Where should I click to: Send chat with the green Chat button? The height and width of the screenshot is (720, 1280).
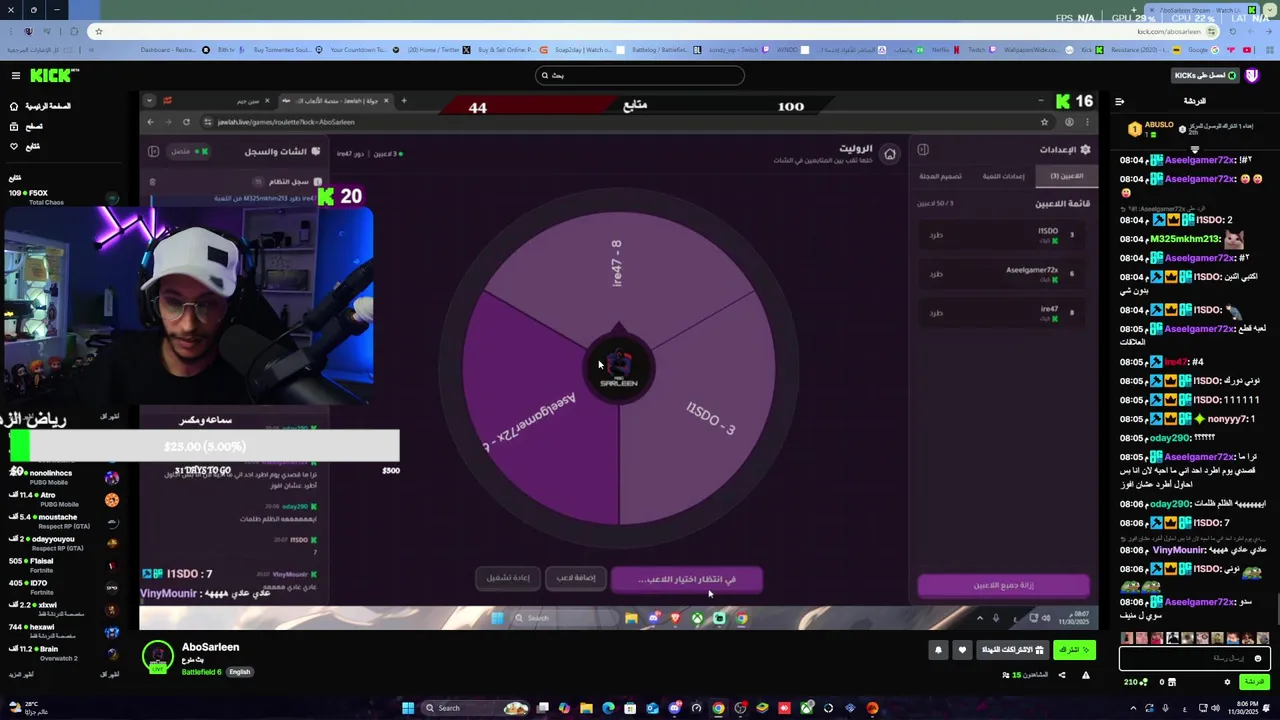click(1253, 682)
